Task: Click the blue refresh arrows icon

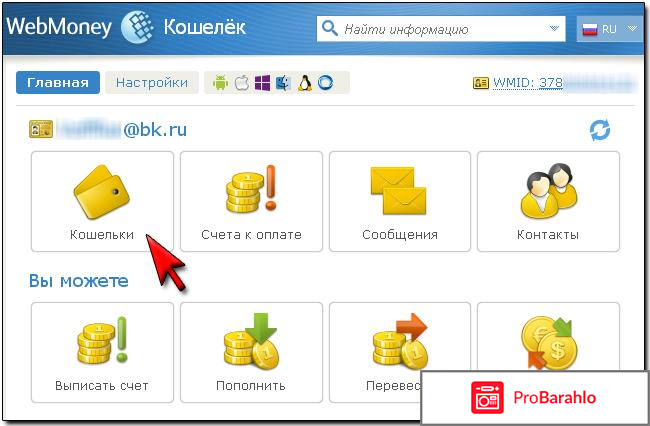Action: click(600, 130)
